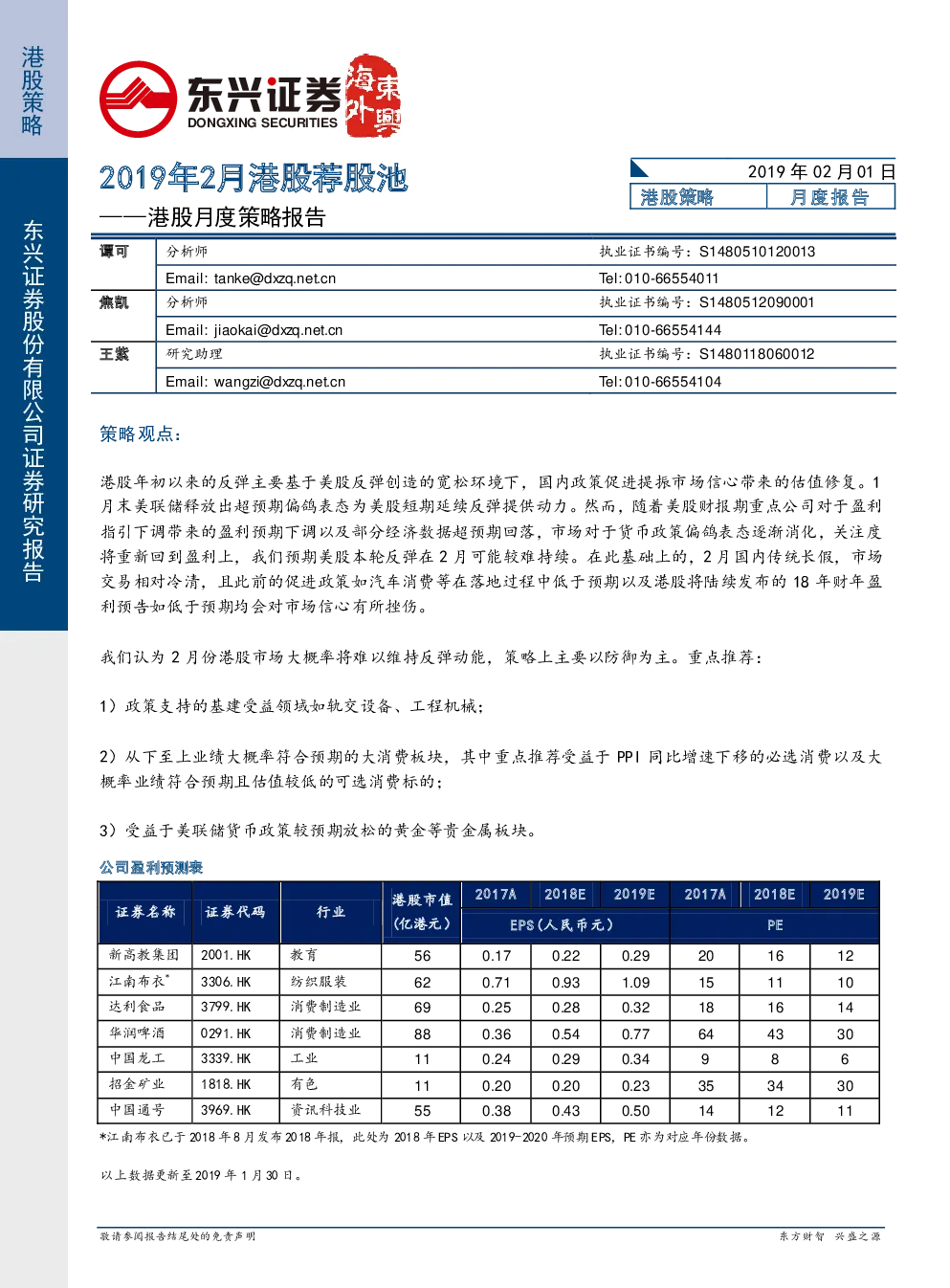The height and width of the screenshot is (1288, 950).
Task: Select the report title 2019年2月港股荐股池
Action: pyautogui.click(x=254, y=178)
